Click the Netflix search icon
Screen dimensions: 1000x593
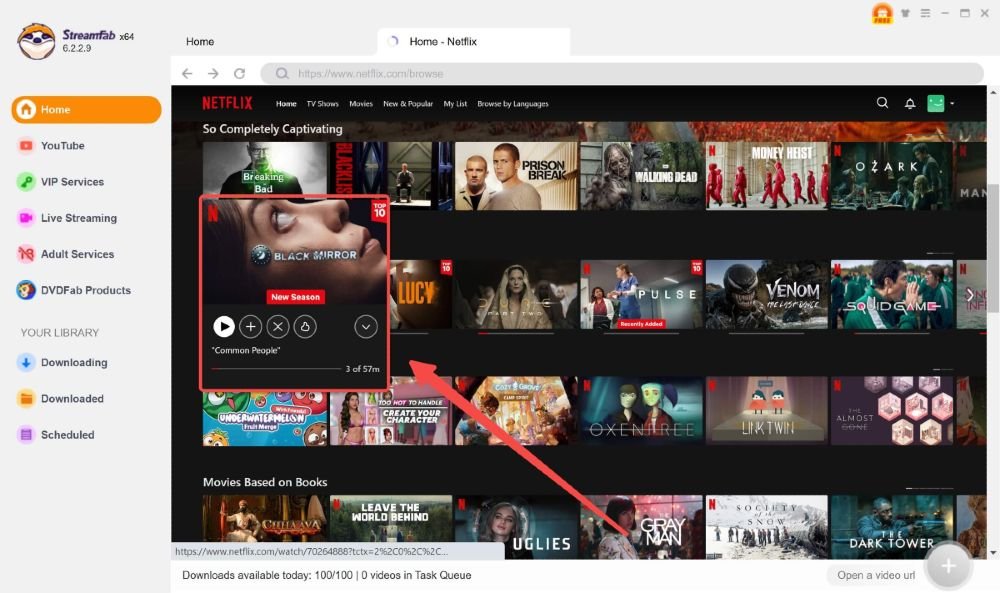(x=882, y=102)
